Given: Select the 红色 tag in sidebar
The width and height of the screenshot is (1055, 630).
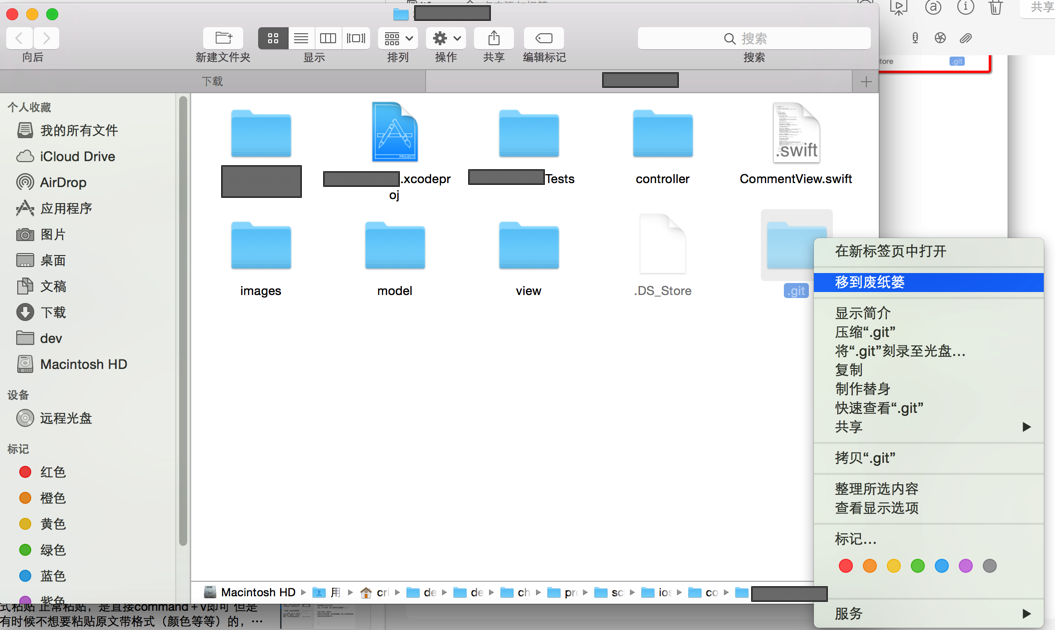Looking at the screenshot, I should tap(42, 472).
